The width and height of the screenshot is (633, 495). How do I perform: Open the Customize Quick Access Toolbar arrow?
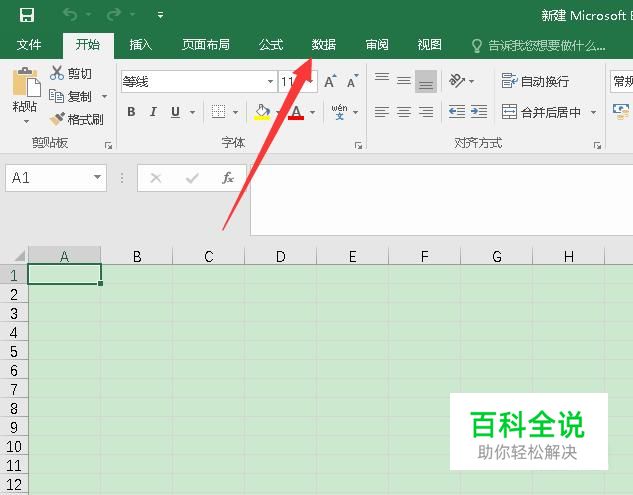[x=160, y=15]
